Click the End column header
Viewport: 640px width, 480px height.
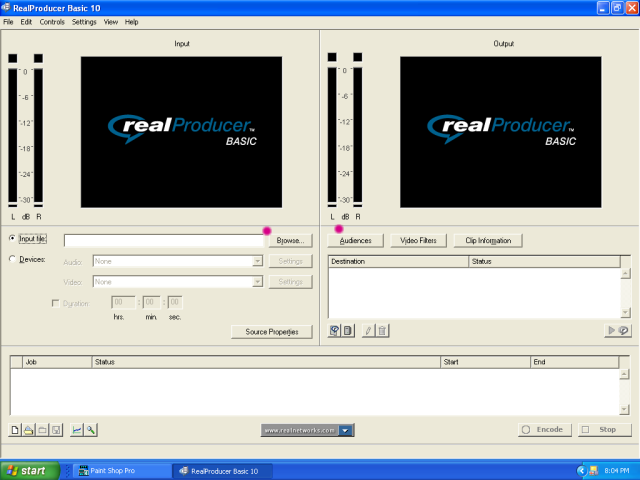(574, 362)
